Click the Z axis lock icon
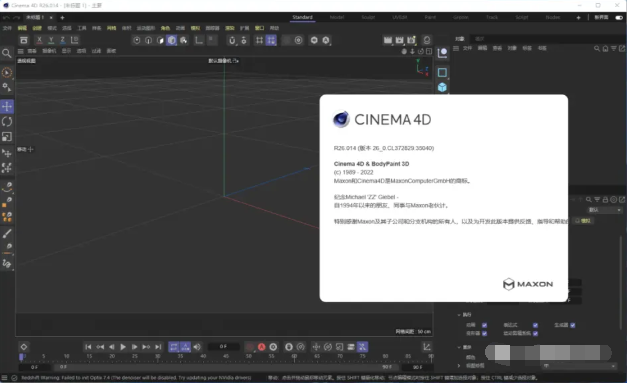This screenshot has width=628, height=383. 62,40
